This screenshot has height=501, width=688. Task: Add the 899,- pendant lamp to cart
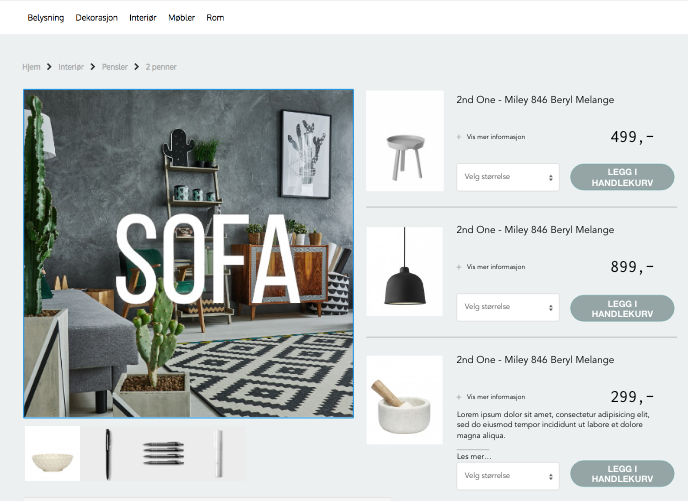[x=622, y=308]
